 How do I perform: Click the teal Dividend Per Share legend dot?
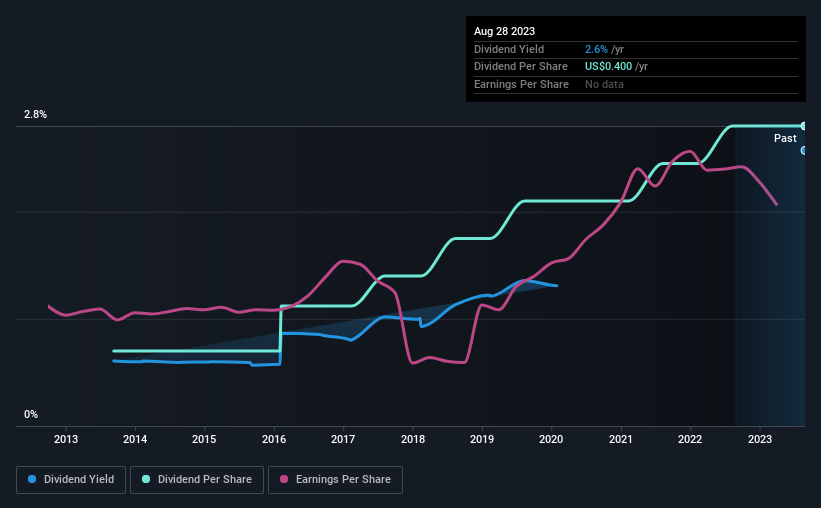[146, 479]
